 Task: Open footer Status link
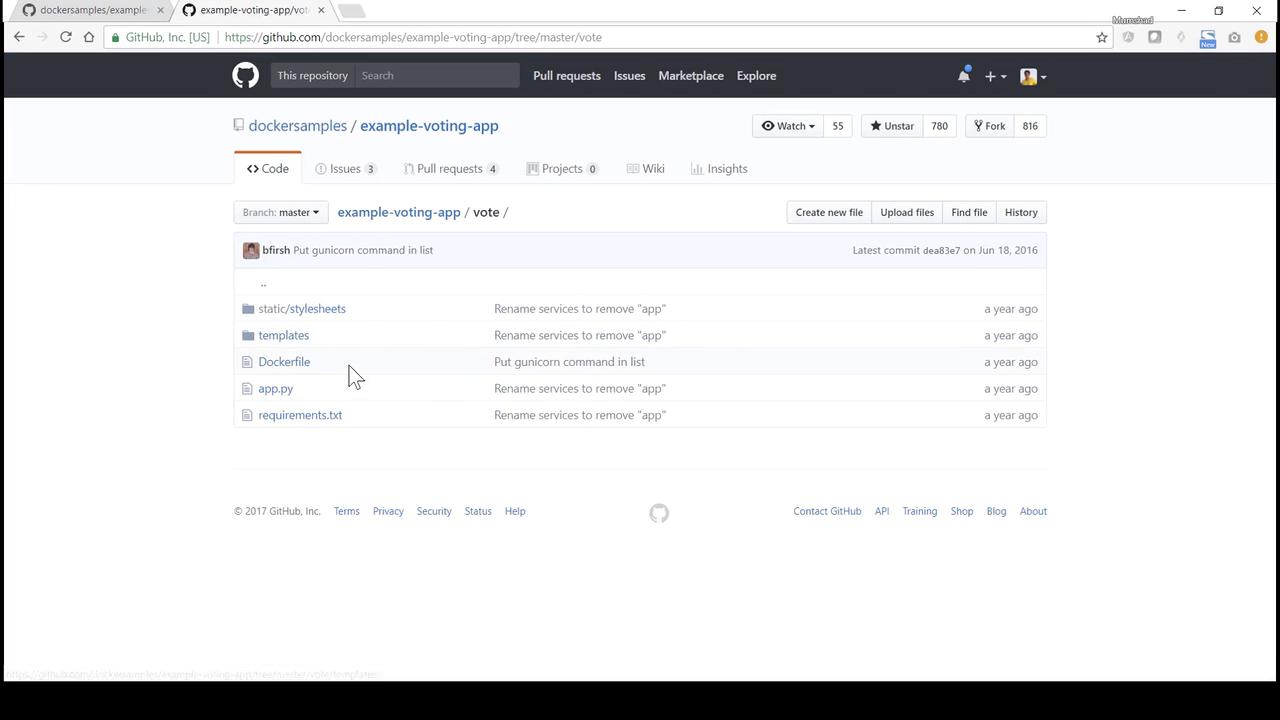(478, 511)
